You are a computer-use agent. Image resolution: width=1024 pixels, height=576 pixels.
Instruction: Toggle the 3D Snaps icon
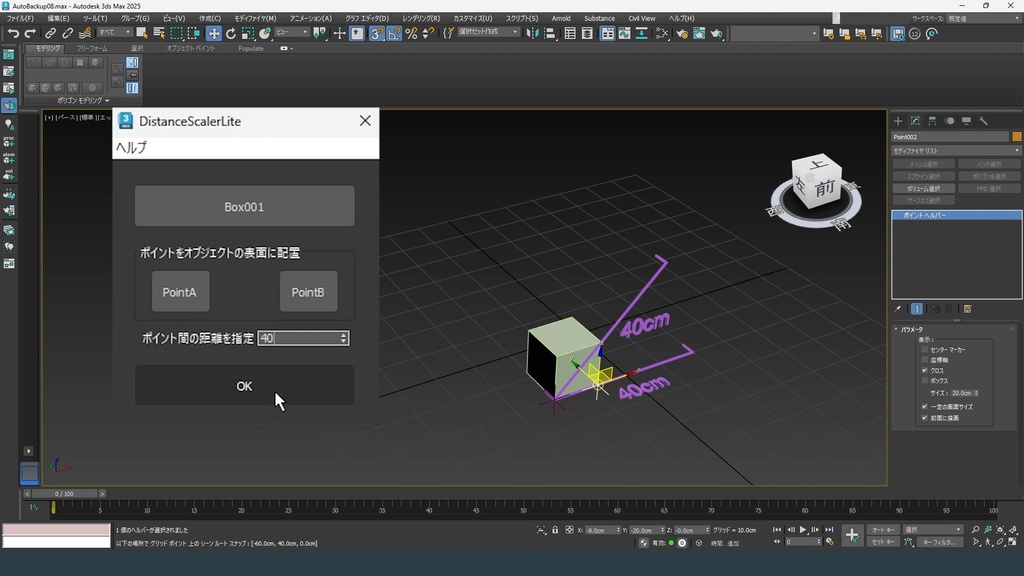(376, 33)
